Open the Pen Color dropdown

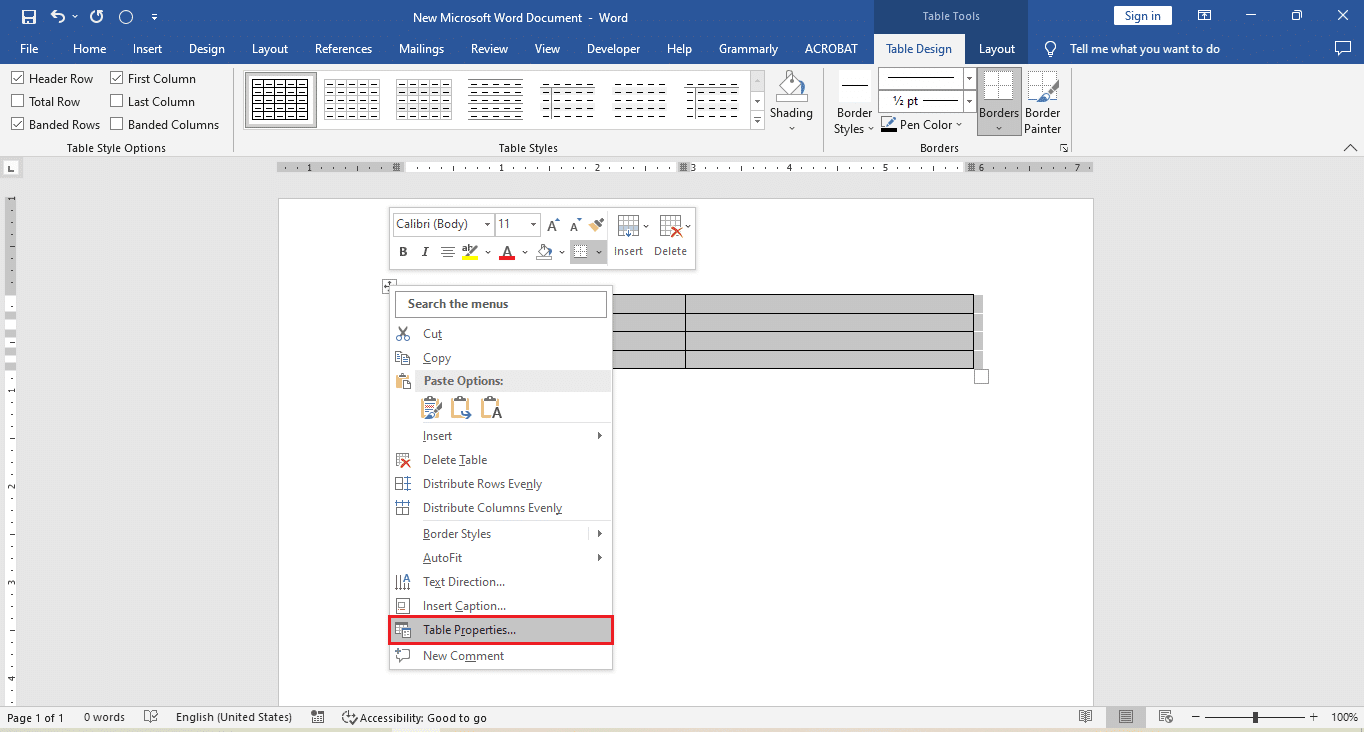(x=958, y=125)
